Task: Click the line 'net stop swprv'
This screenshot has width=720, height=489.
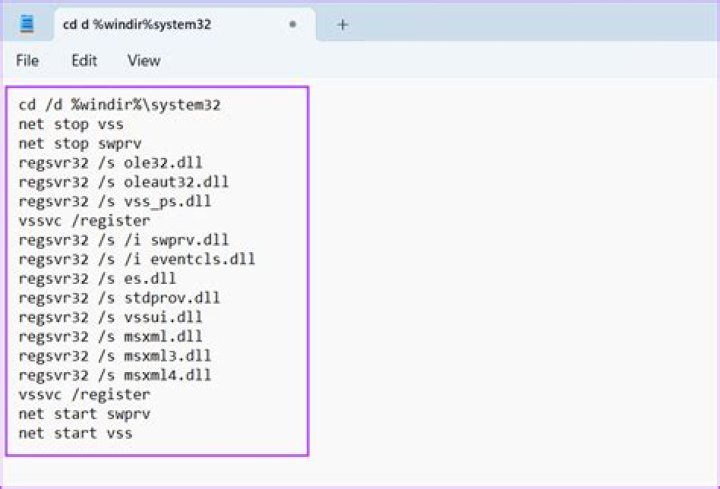Action: 80,144
